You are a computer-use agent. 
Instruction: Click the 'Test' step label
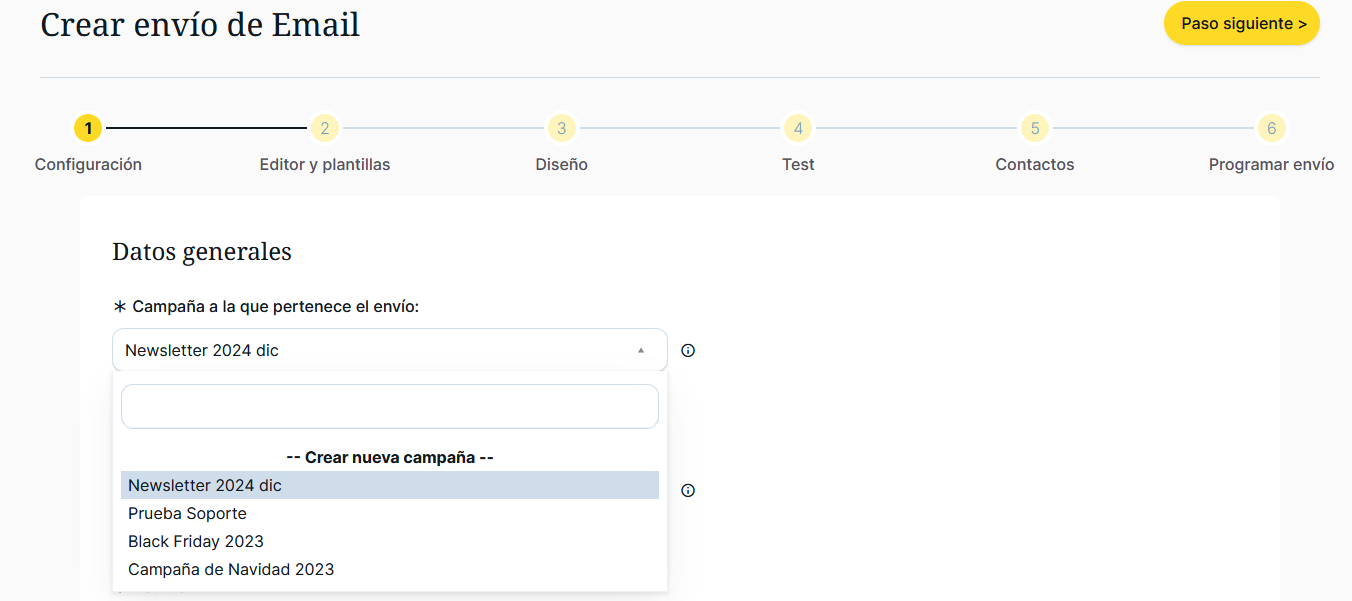coord(798,165)
